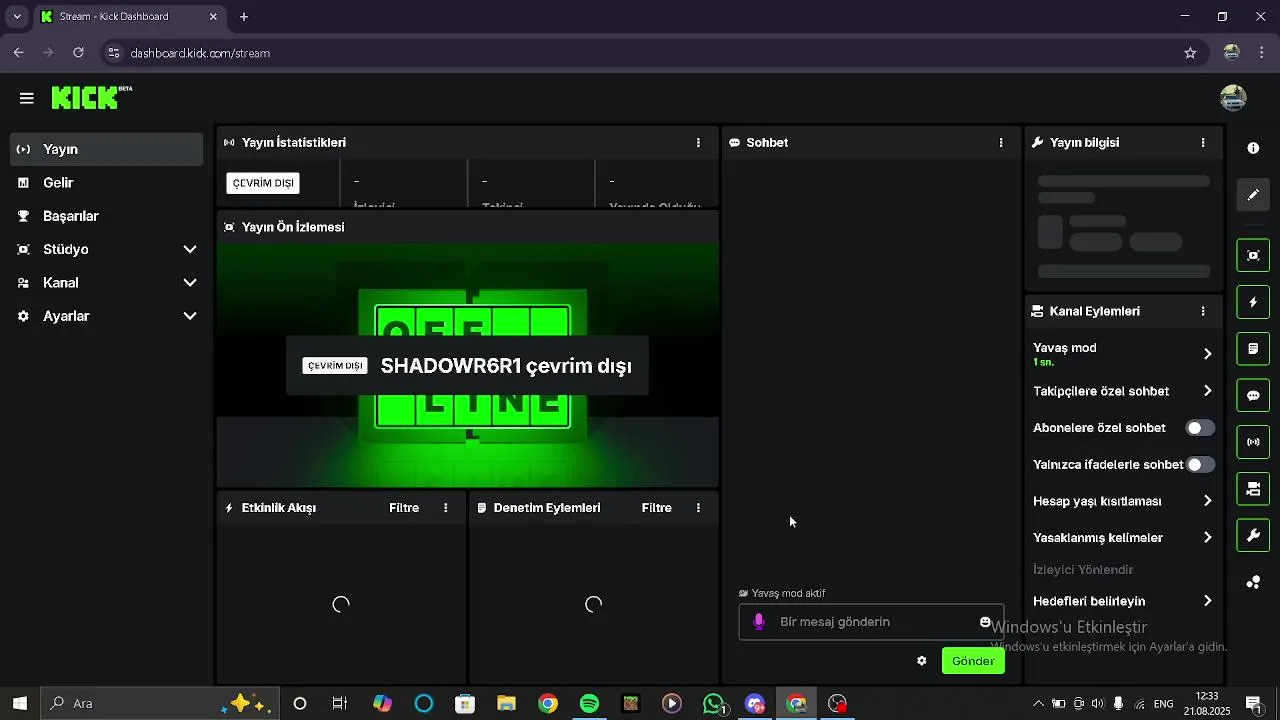The height and width of the screenshot is (720, 1280).
Task: Click the pencil edit layout icon
Action: coord(1253,195)
